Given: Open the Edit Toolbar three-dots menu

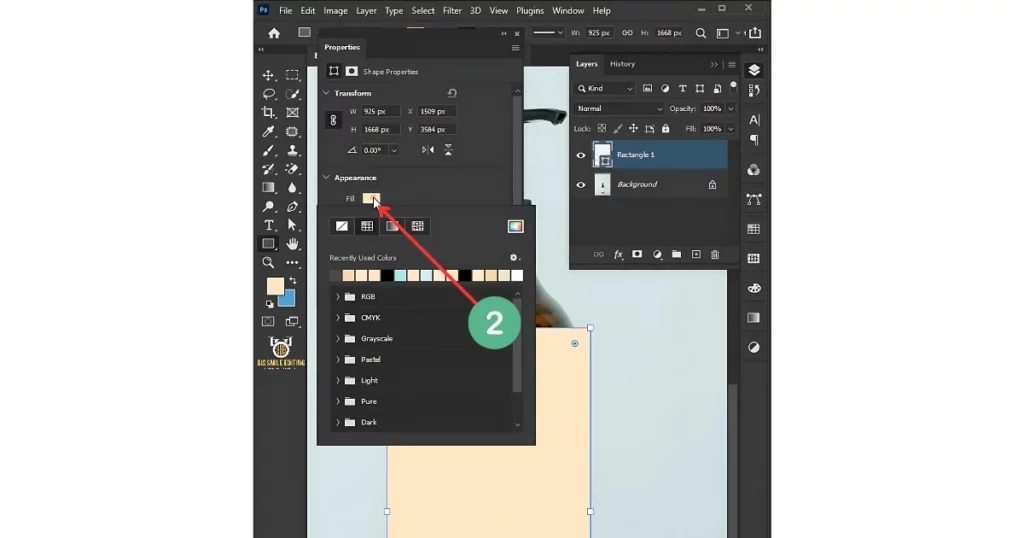Looking at the screenshot, I should coord(292,262).
